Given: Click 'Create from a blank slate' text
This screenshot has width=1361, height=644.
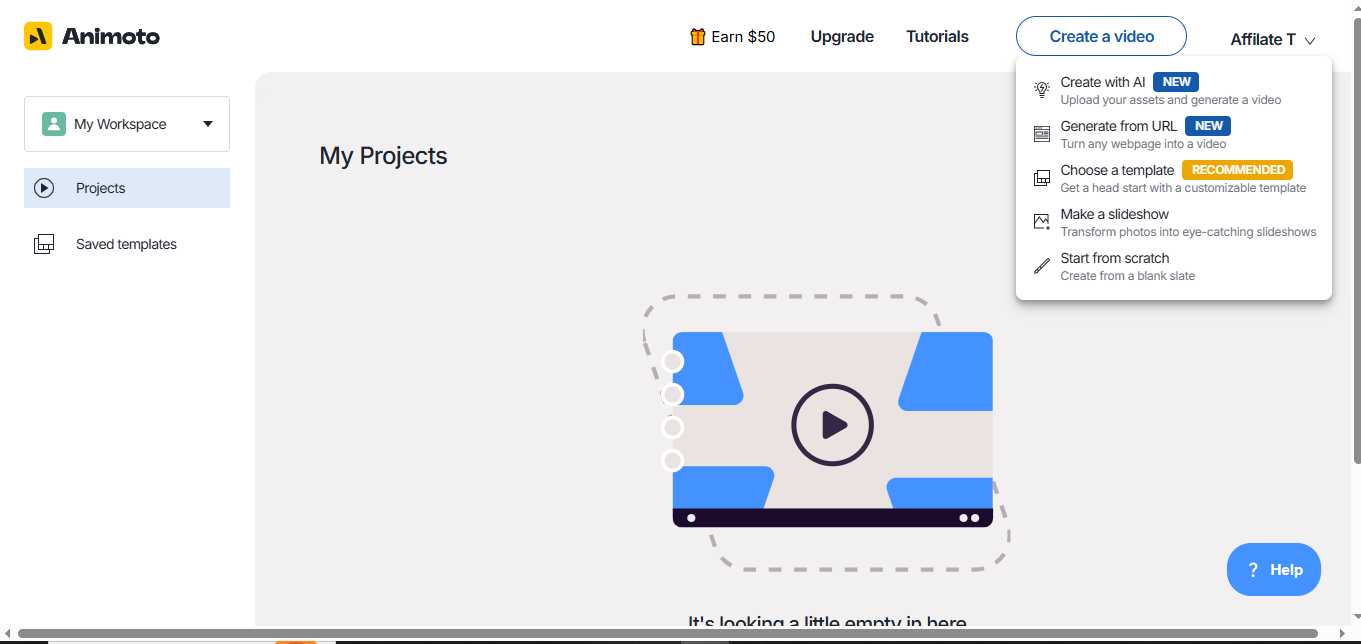Looking at the screenshot, I should 1128,276.
